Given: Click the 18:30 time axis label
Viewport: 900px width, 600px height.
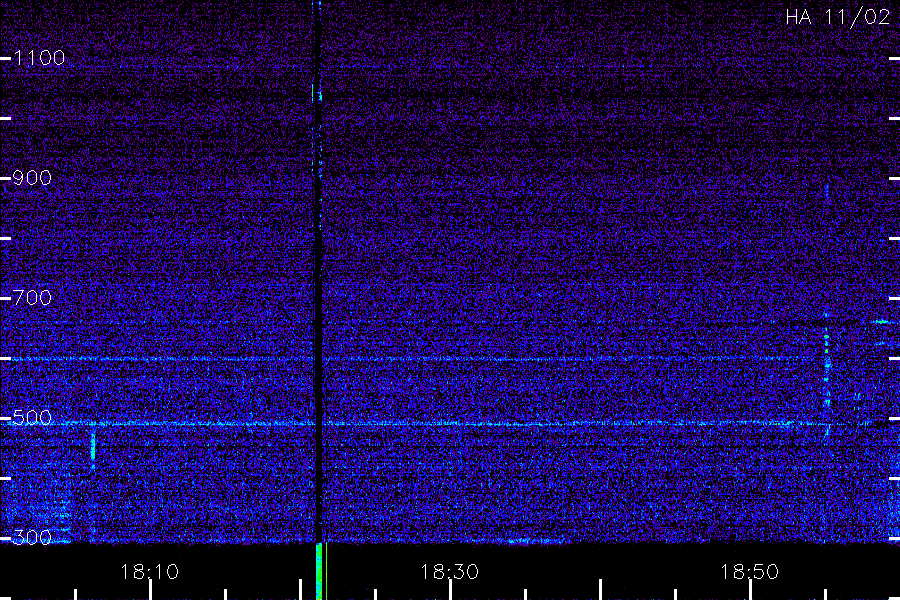Looking at the screenshot, I should pos(449,572).
